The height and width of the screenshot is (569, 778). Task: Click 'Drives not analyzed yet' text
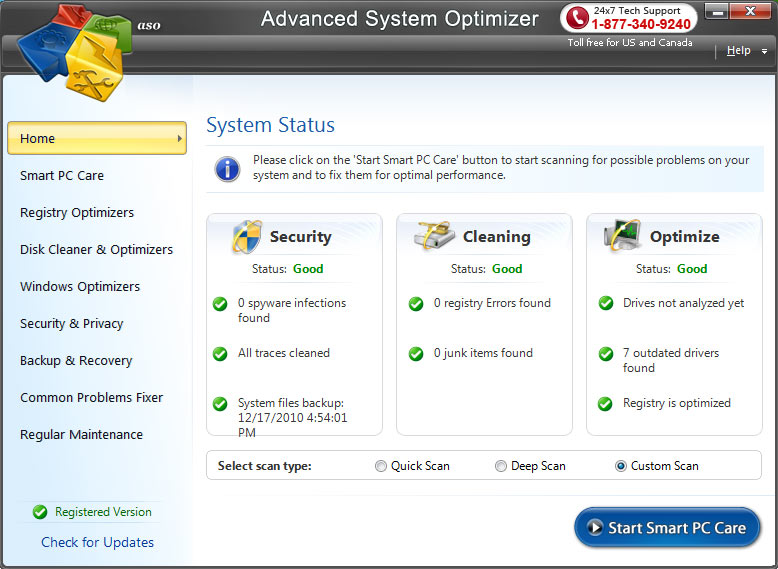683,303
